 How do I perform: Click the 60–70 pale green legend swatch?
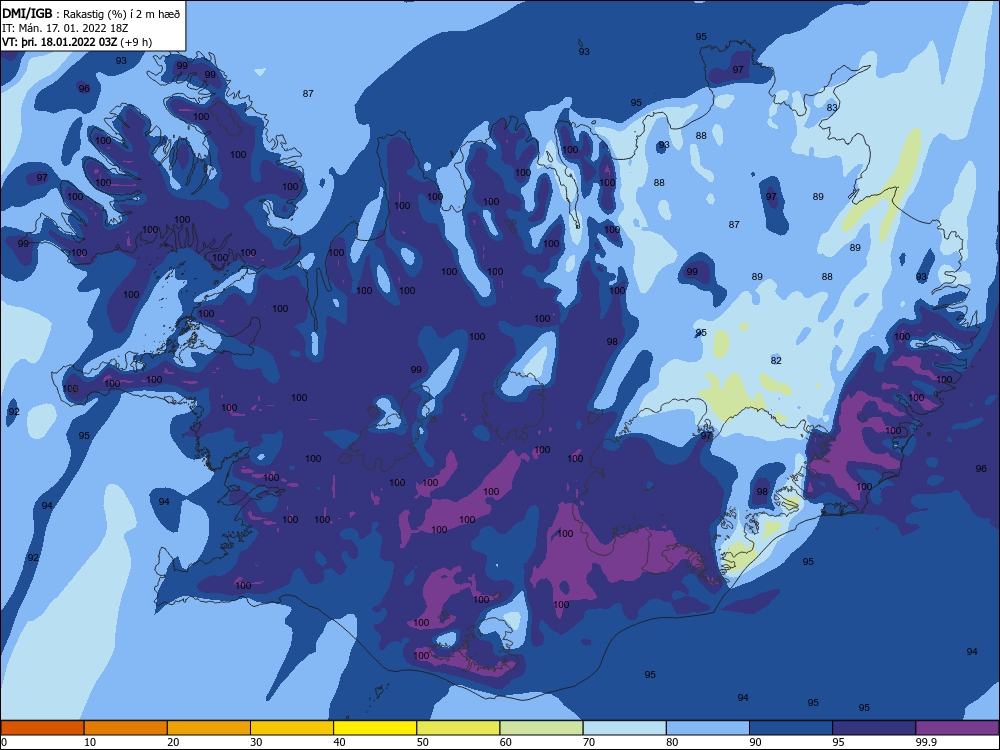click(541, 728)
